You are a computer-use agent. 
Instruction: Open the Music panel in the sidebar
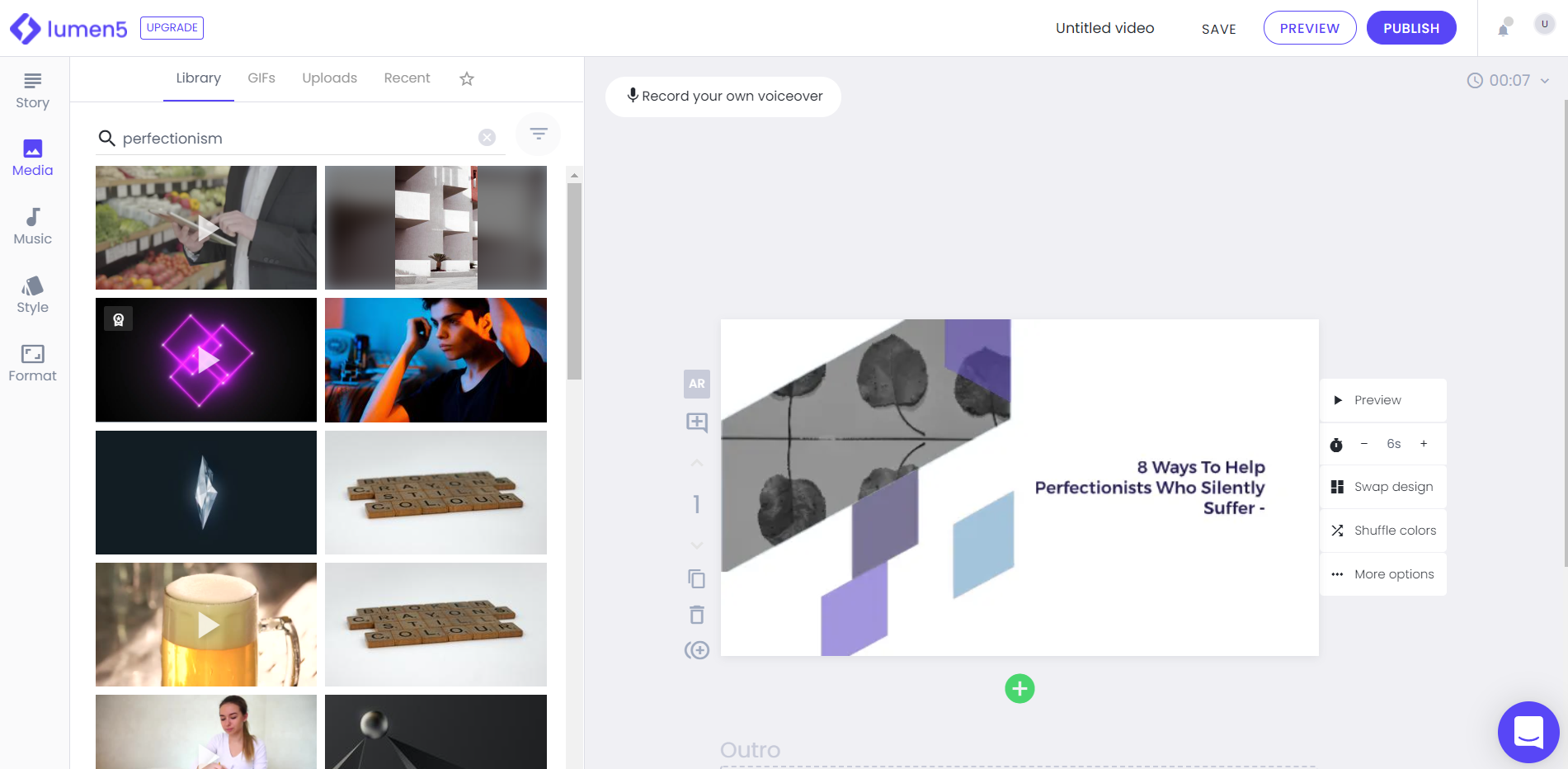tap(32, 224)
